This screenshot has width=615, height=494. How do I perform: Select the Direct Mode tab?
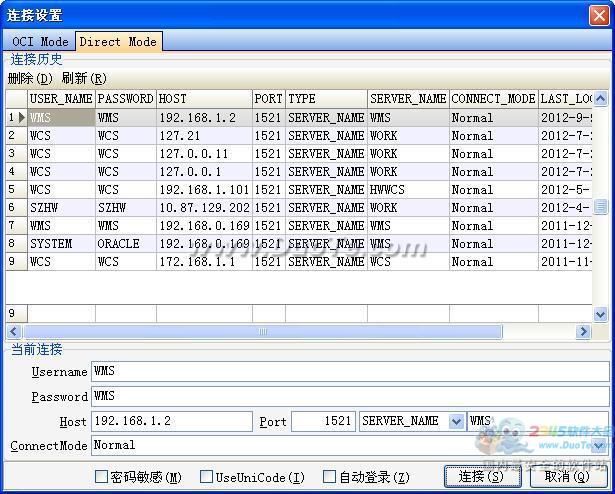[118, 42]
